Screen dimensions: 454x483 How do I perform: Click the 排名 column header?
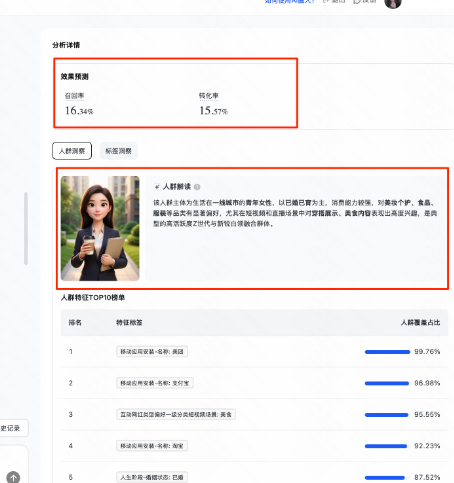click(x=75, y=323)
